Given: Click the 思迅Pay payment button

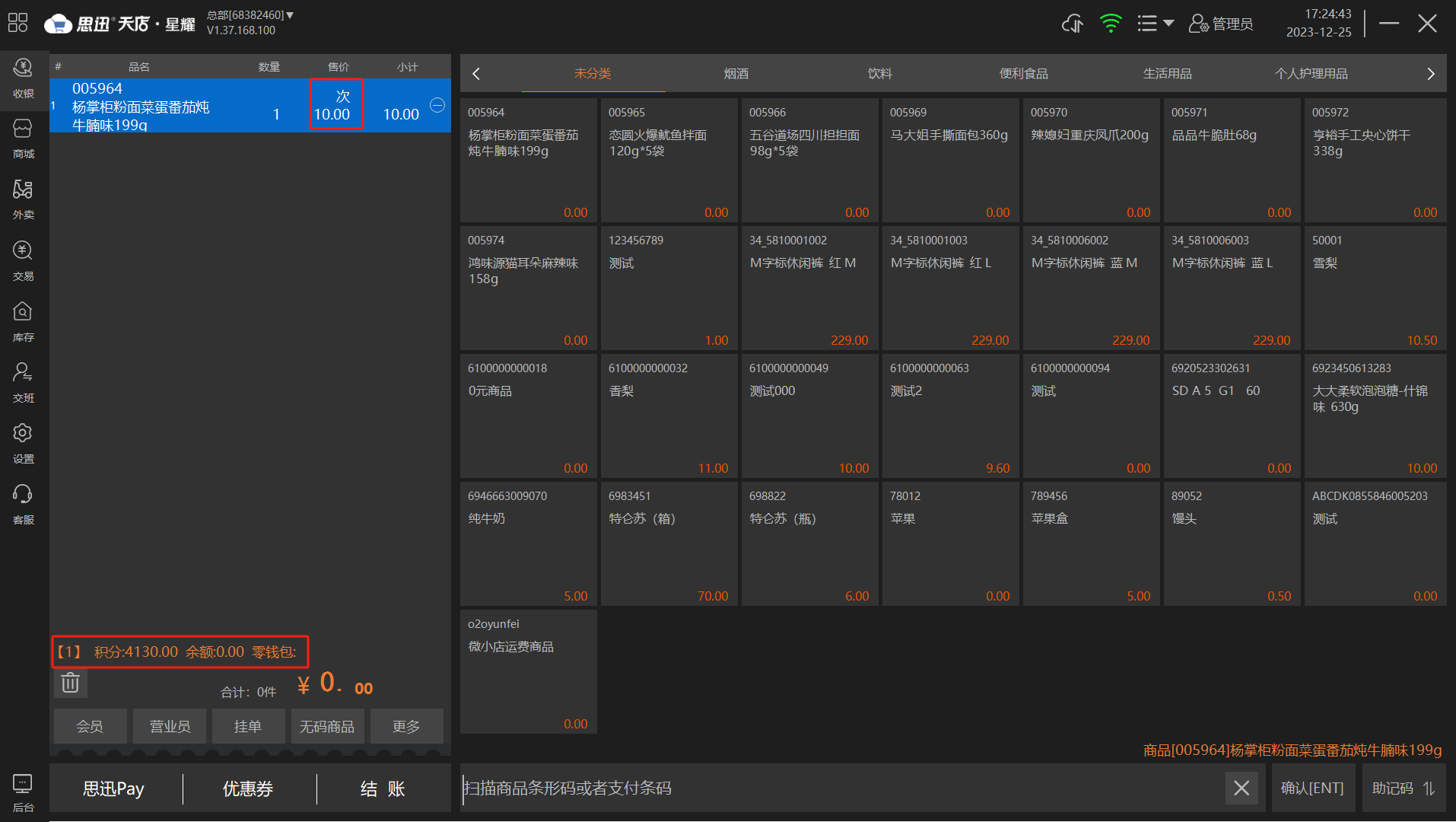Looking at the screenshot, I should [113, 789].
